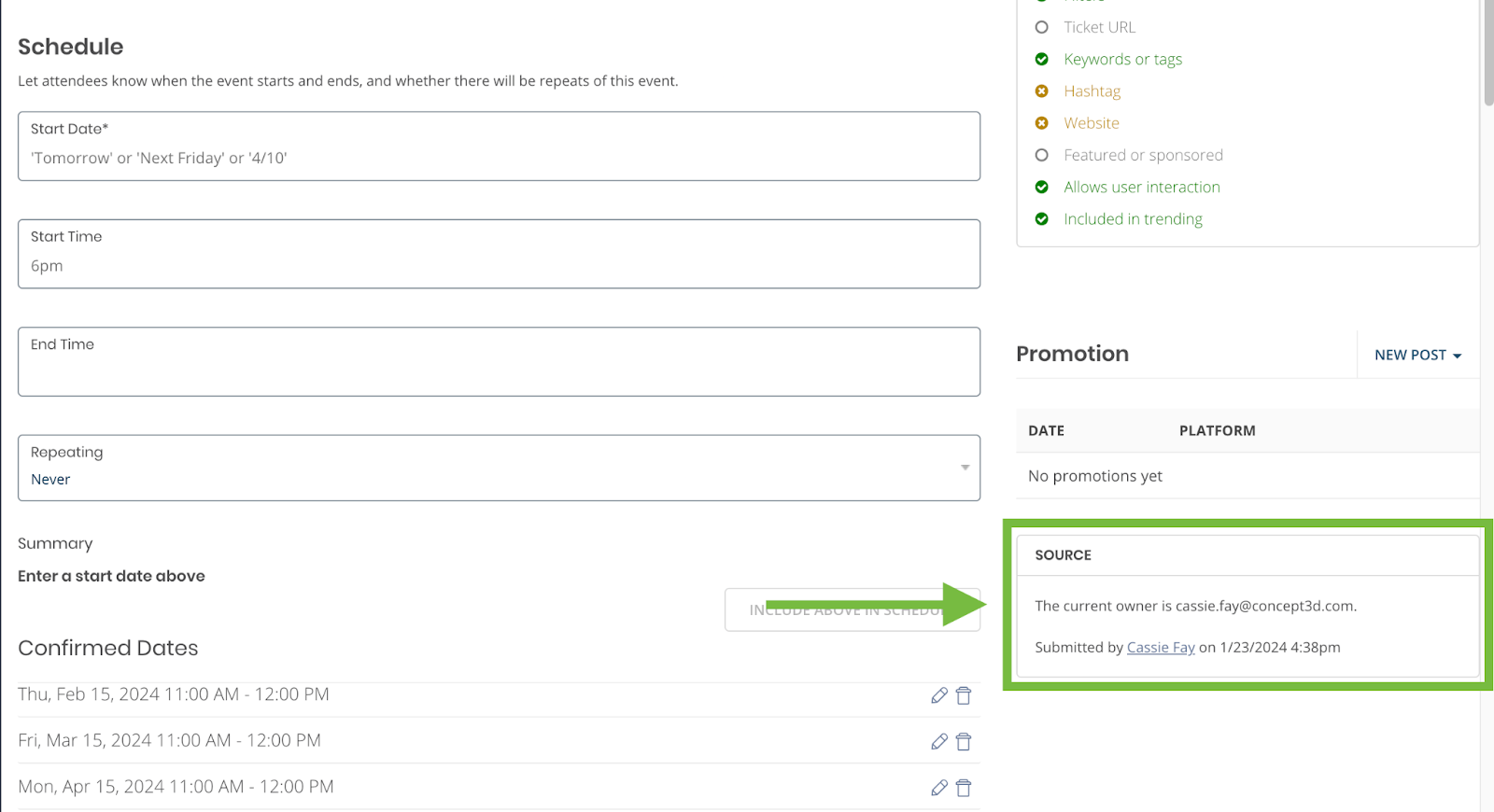The height and width of the screenshot is (812, 1494).
Task: Click the check icon beside Included in trending
Action: coord(1041,218)
